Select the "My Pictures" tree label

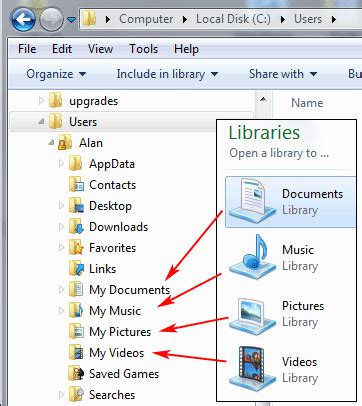[120, 332]
